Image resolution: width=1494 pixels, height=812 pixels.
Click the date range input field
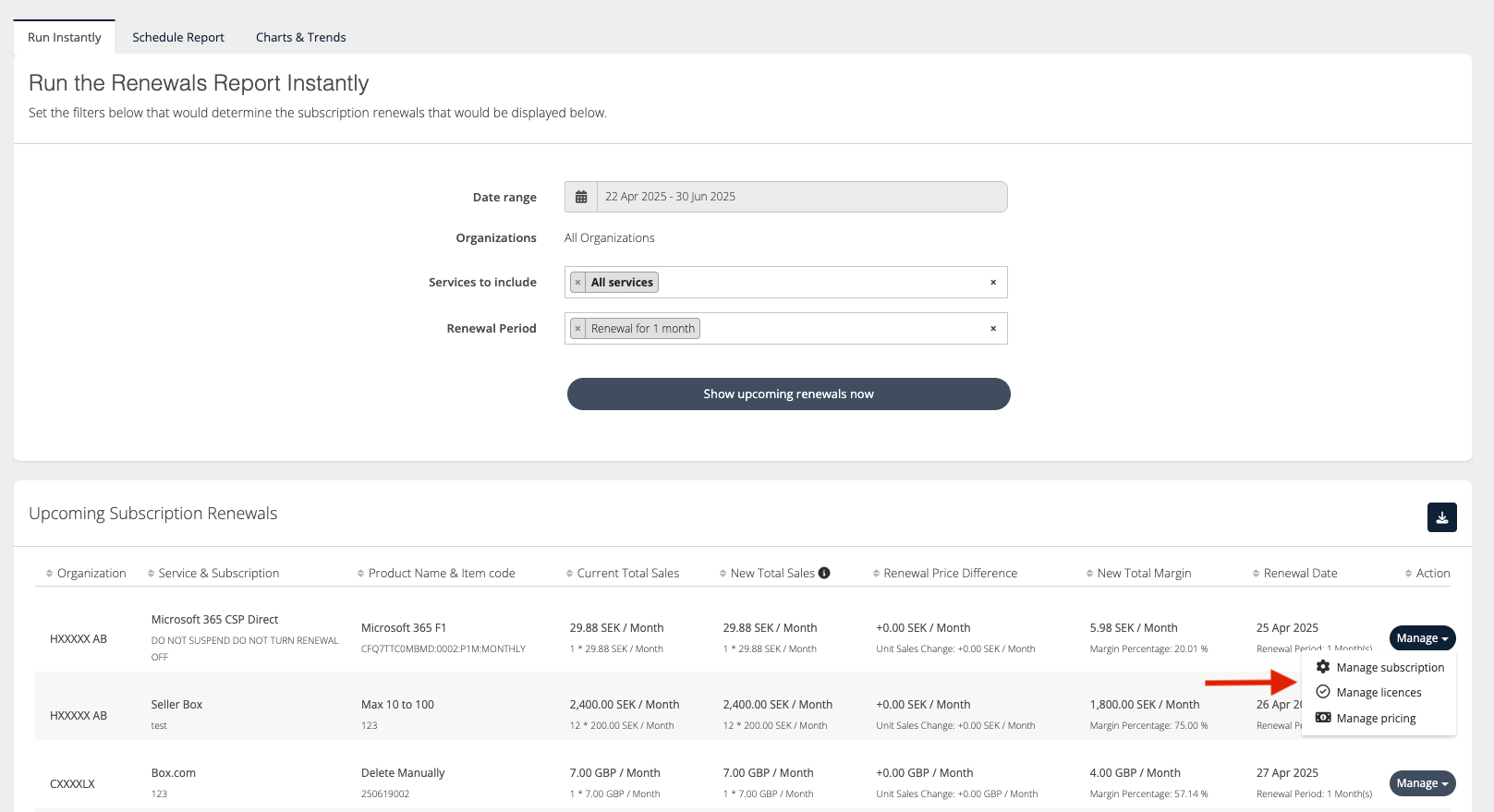point(800,197)
